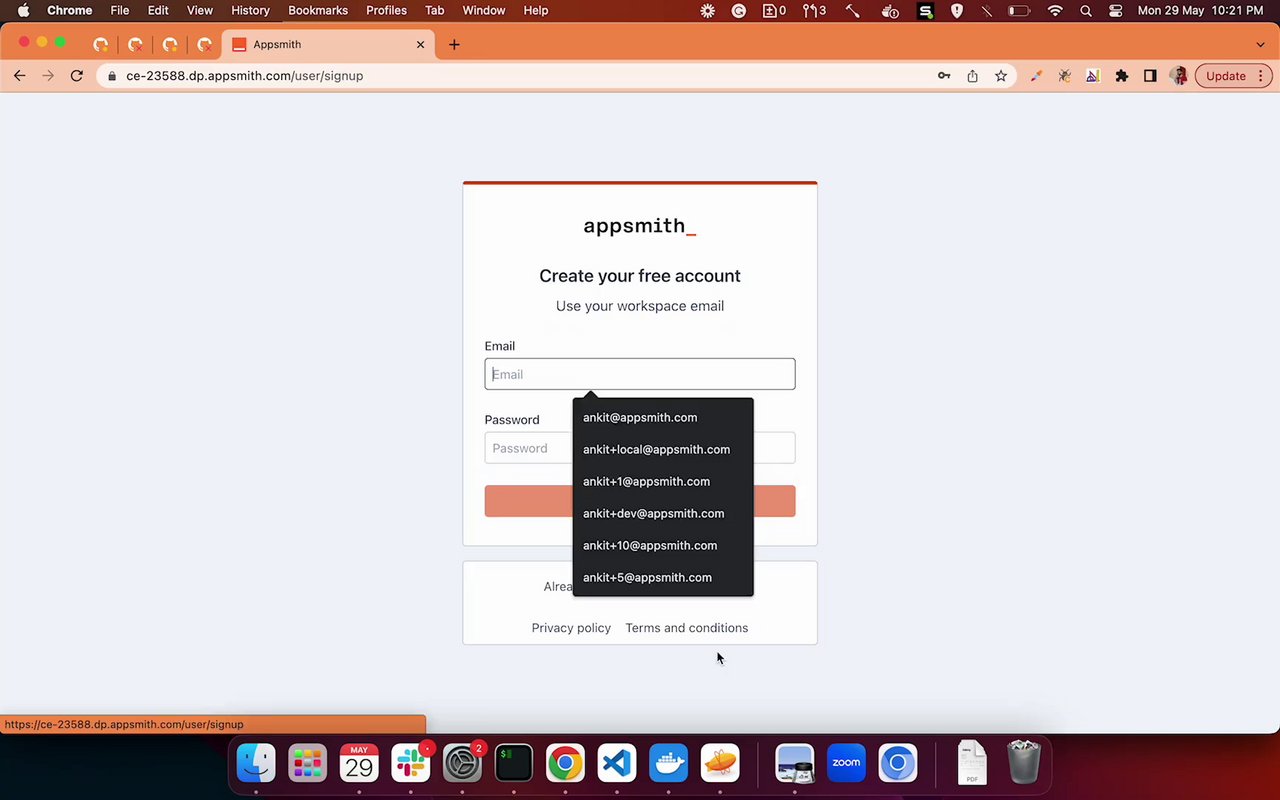The height and width of the screenshot is (800, 1280).
Task: Select ankit+local@appsmith.com suggestion
Action: 663,450
